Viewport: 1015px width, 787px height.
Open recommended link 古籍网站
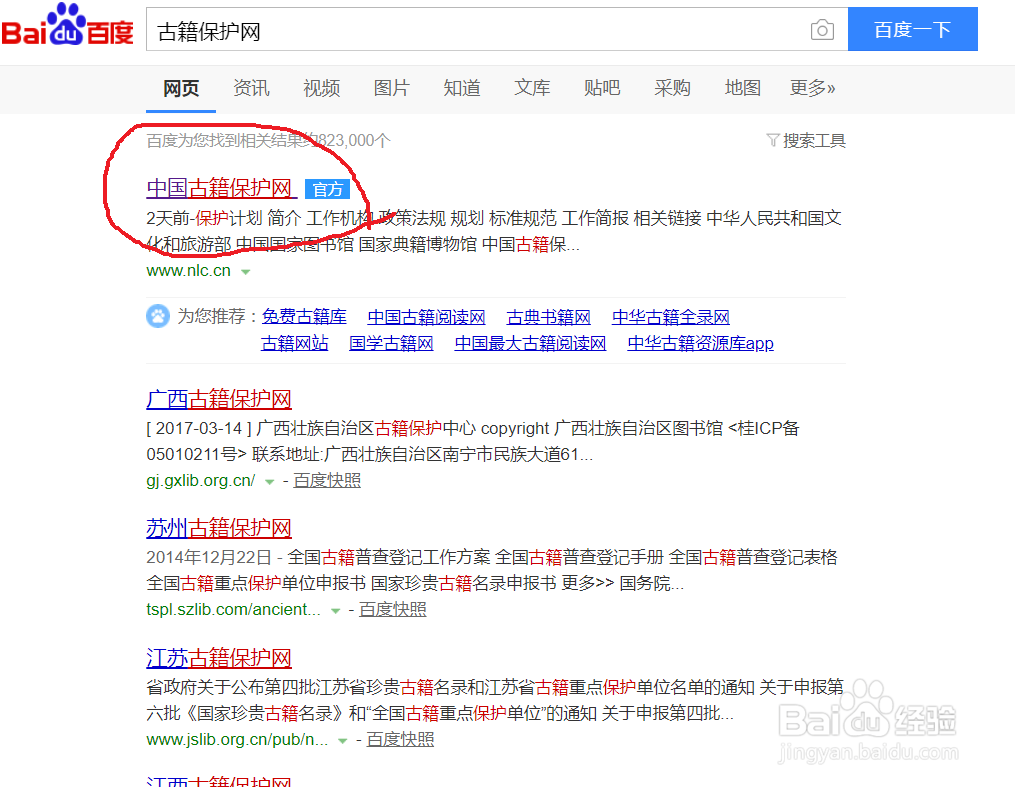295,343
